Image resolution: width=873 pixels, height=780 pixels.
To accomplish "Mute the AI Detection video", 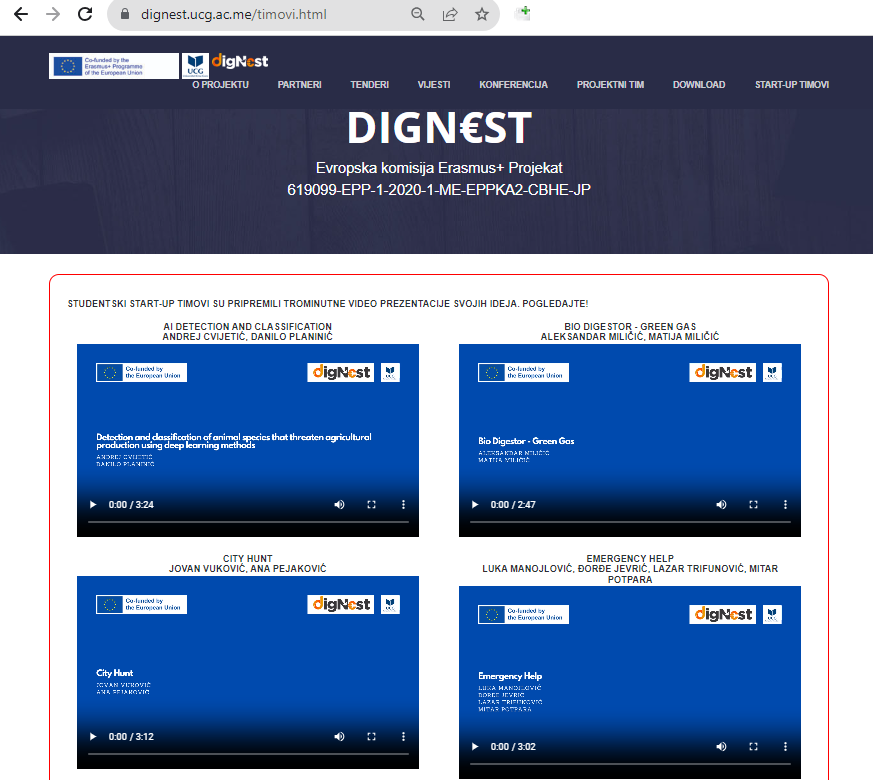I will coord(339,504).
